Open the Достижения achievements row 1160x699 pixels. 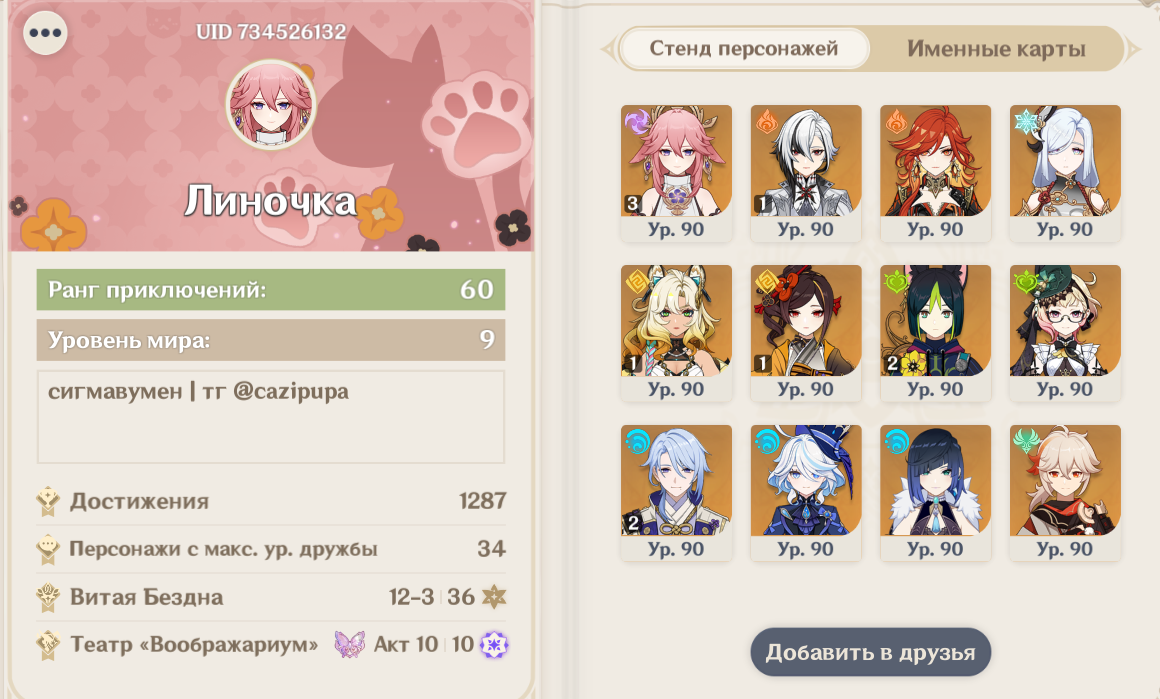(272, 502)
